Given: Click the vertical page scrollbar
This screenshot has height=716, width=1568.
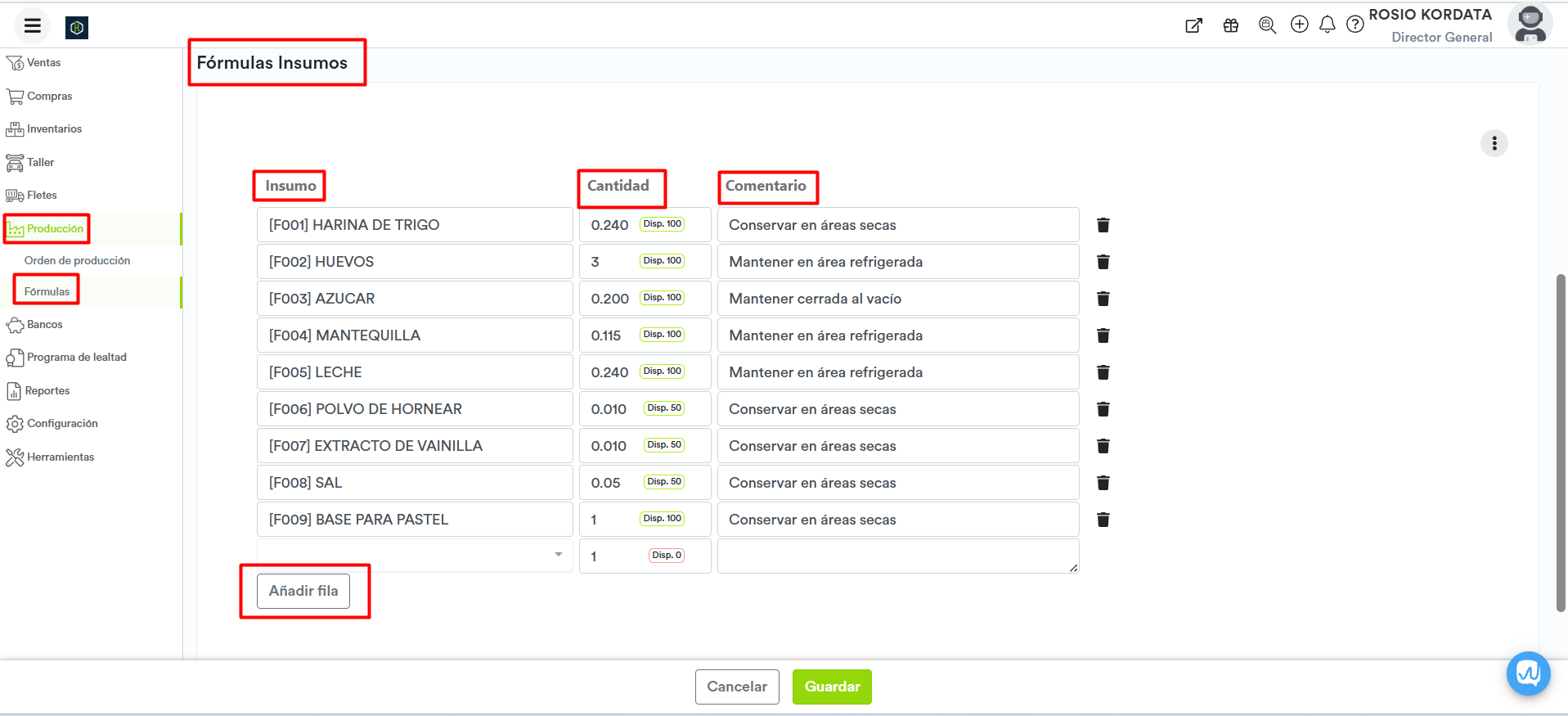Looking at the screenshot, I should (1561, 442).
